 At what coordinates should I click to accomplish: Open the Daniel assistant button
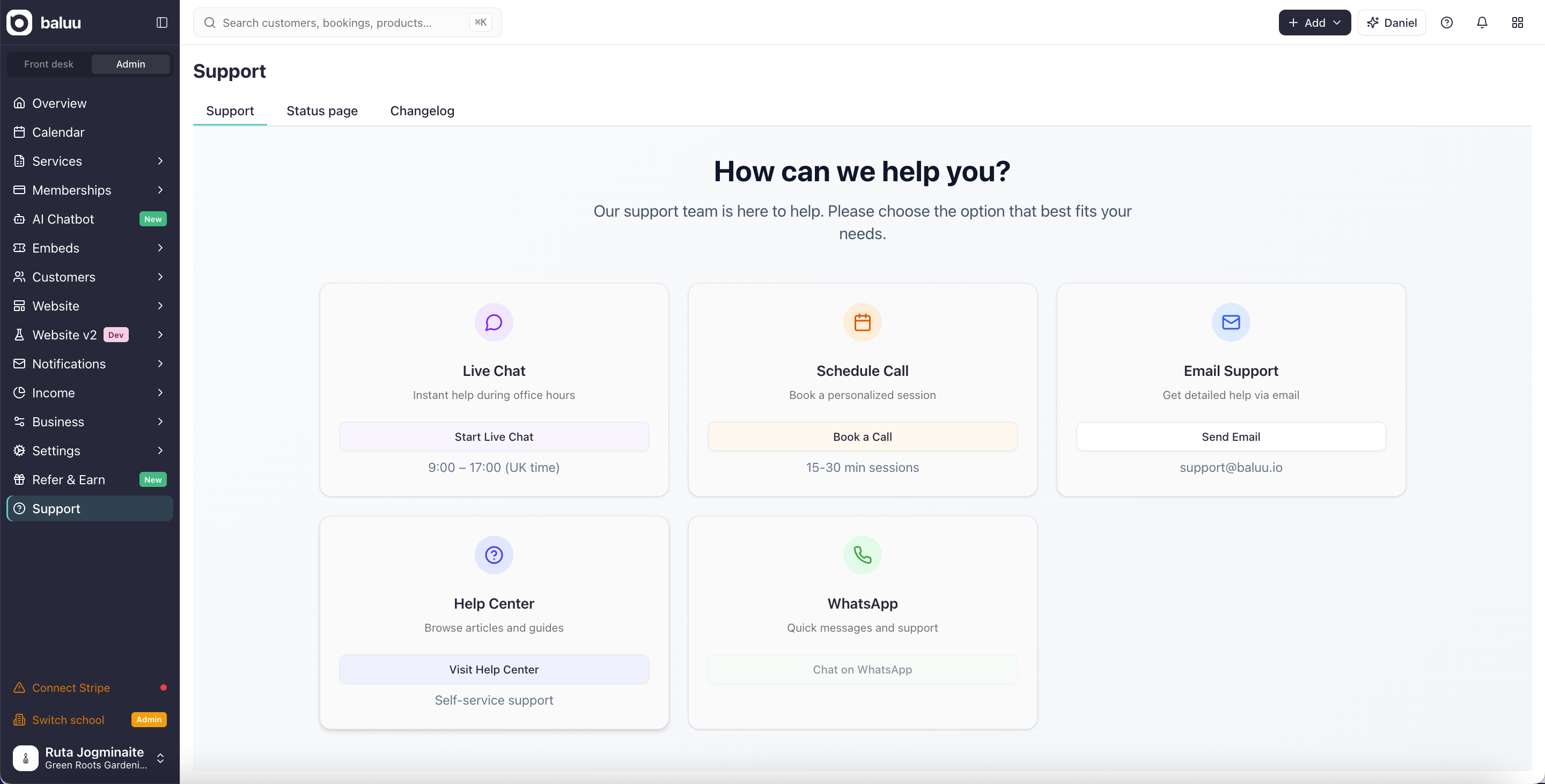(1392, 23)
